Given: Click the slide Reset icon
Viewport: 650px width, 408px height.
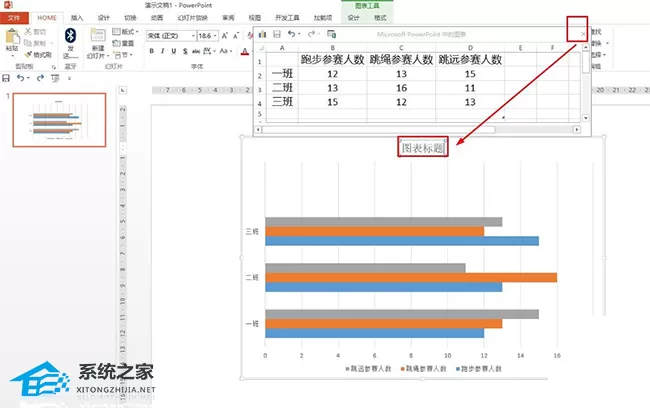Looking at the screenshot, I should coord(116,43).
